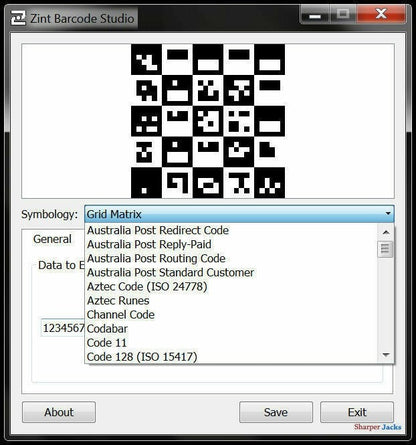Screen dimensions: 416x445
Task: Click the list scrollbar down arrow
Action: pyautogui.click(x=386, y=355)
